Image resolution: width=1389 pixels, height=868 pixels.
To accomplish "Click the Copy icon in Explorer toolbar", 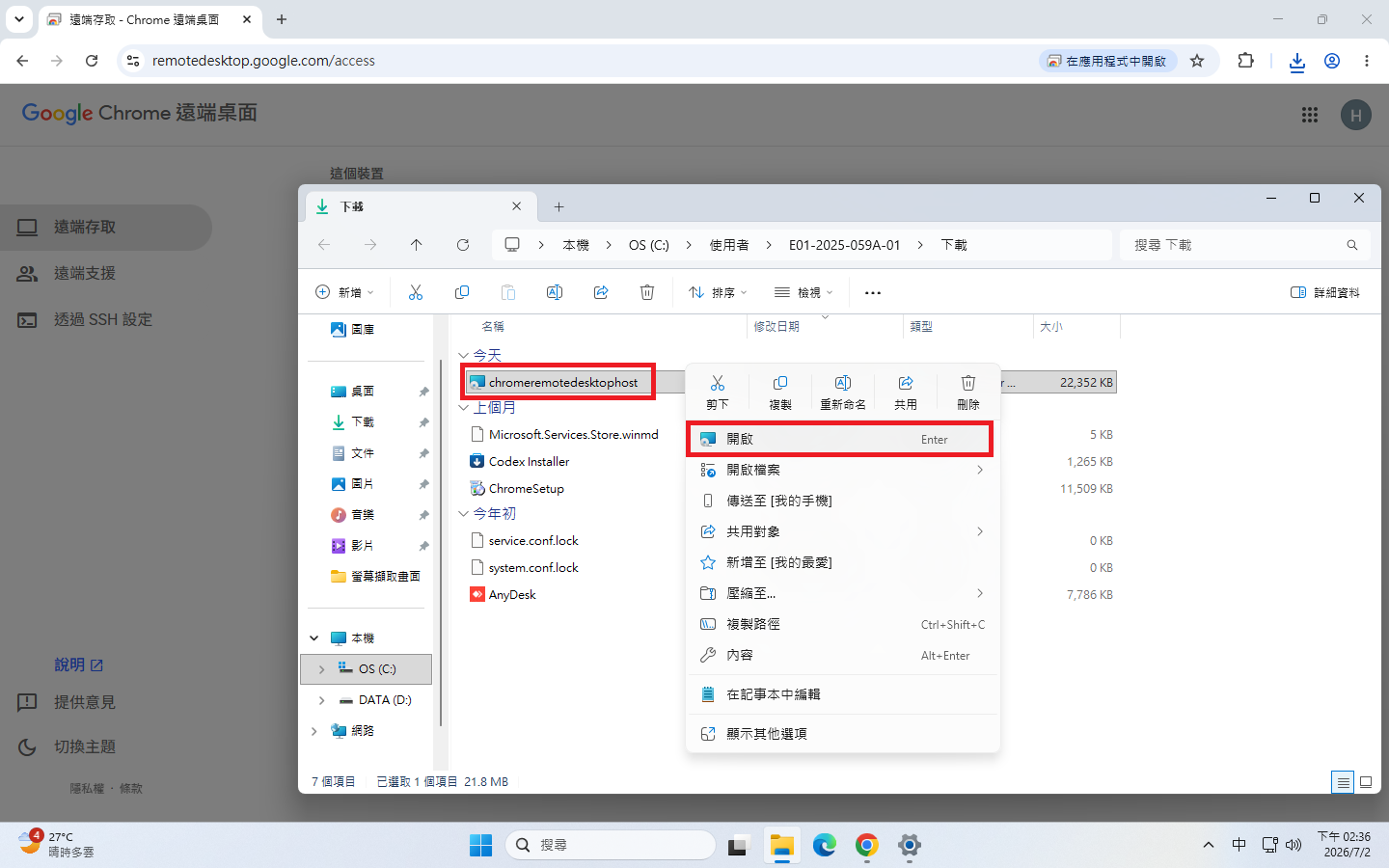I will [462, 292].
